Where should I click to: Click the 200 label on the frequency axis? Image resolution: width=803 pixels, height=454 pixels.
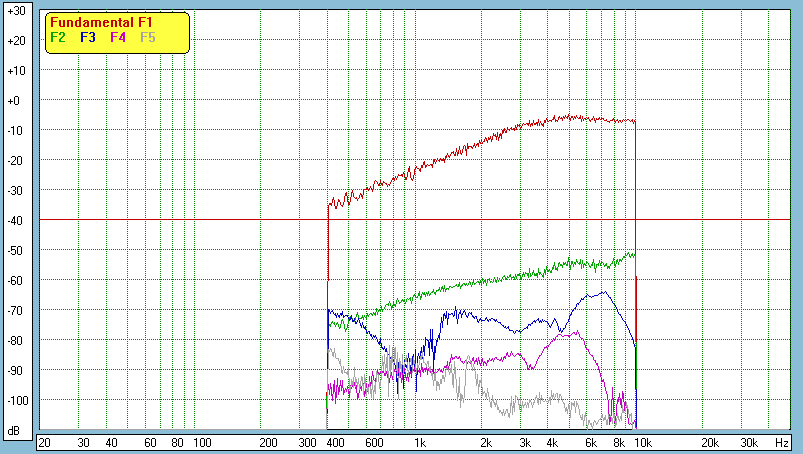click(x=268, y=442)
